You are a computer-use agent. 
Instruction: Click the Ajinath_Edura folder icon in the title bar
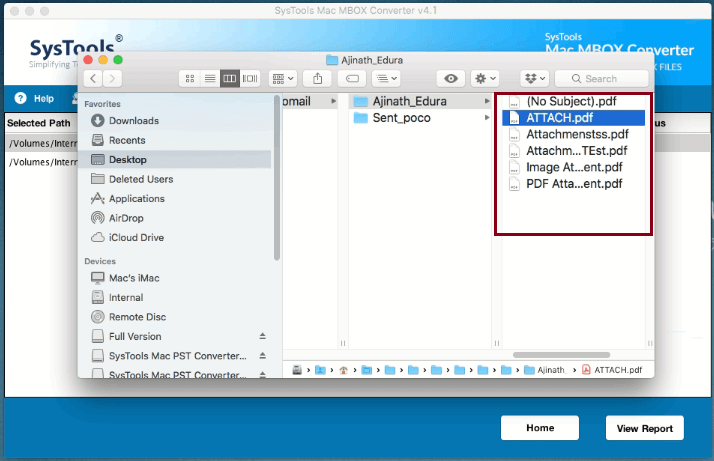point(332,60)
